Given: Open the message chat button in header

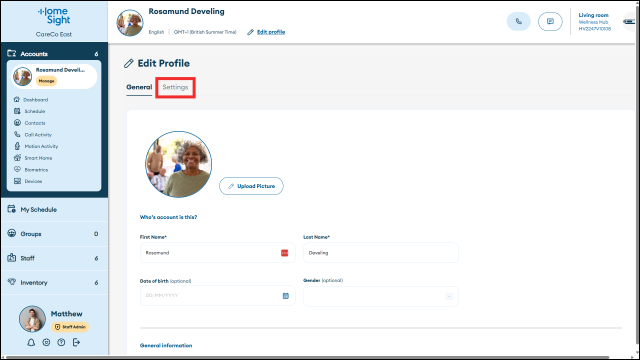Looking at the screenshot, I should click(x=550, y=21).
